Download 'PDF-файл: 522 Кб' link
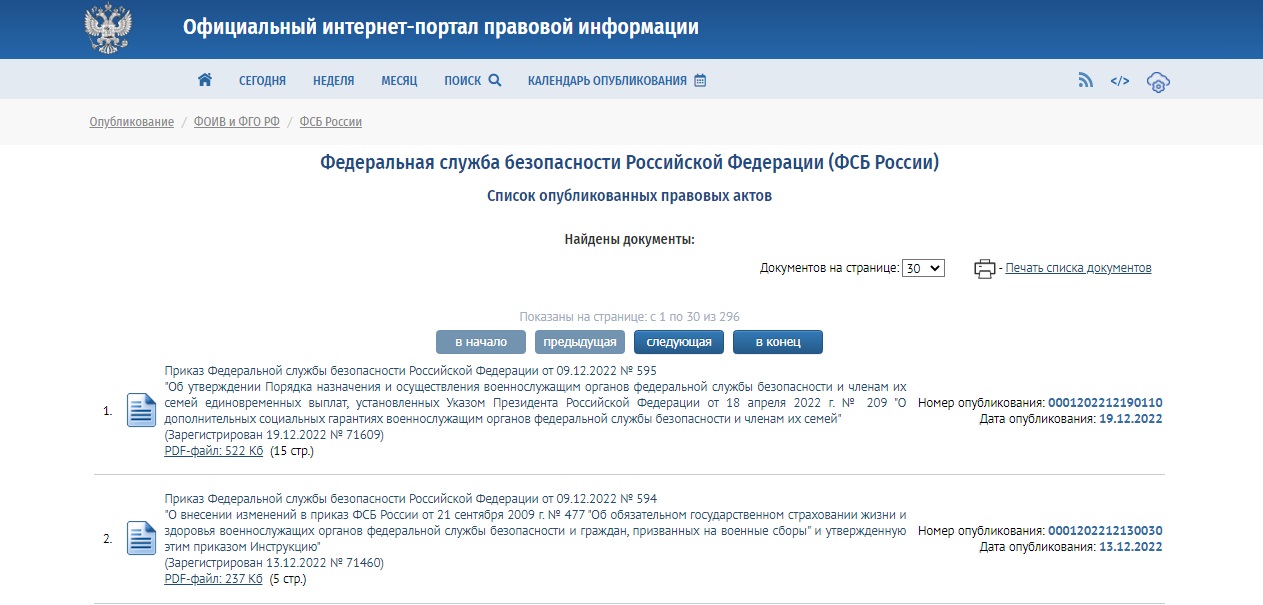 (x=213, y=451)
